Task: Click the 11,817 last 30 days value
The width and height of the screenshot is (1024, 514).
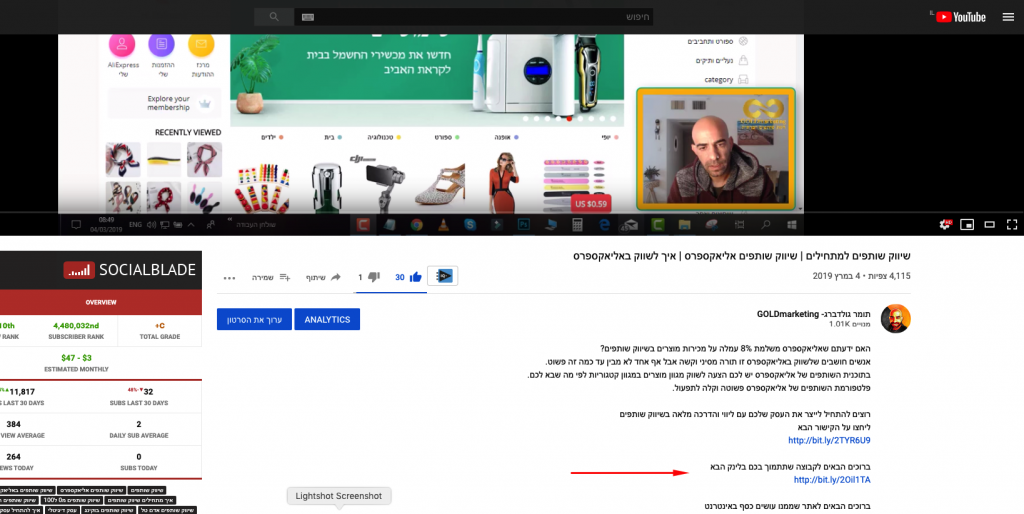Action: (x=22, y=391)
